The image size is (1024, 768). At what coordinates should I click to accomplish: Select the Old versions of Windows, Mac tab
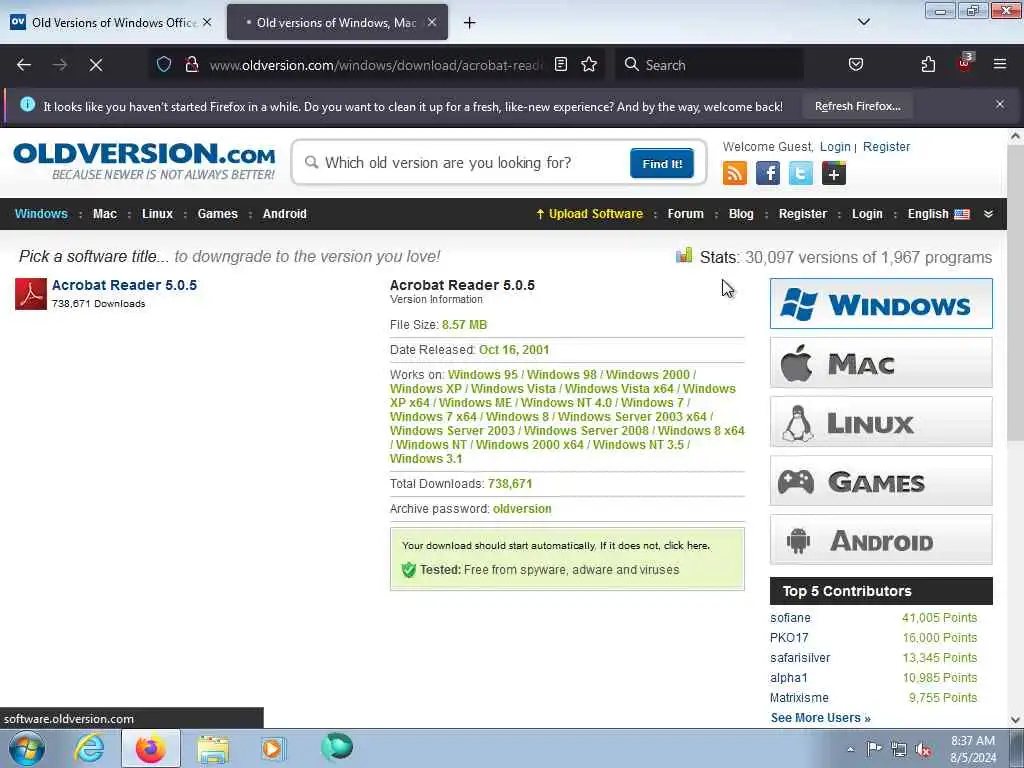pyautogui.click(x=338, y=22)
